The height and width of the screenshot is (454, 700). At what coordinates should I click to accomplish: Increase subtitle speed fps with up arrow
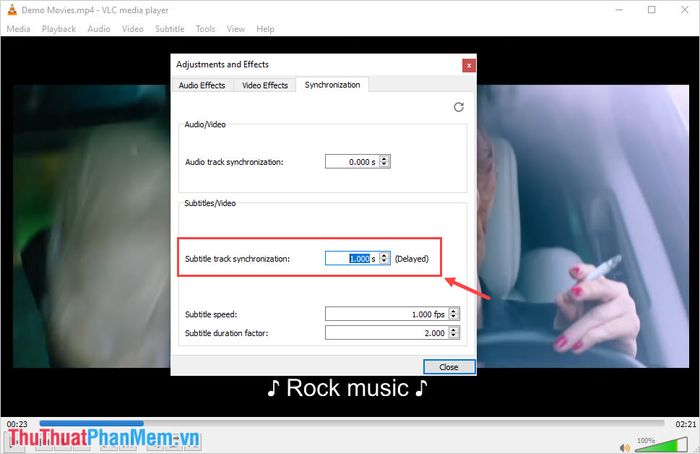coord(454,311)
